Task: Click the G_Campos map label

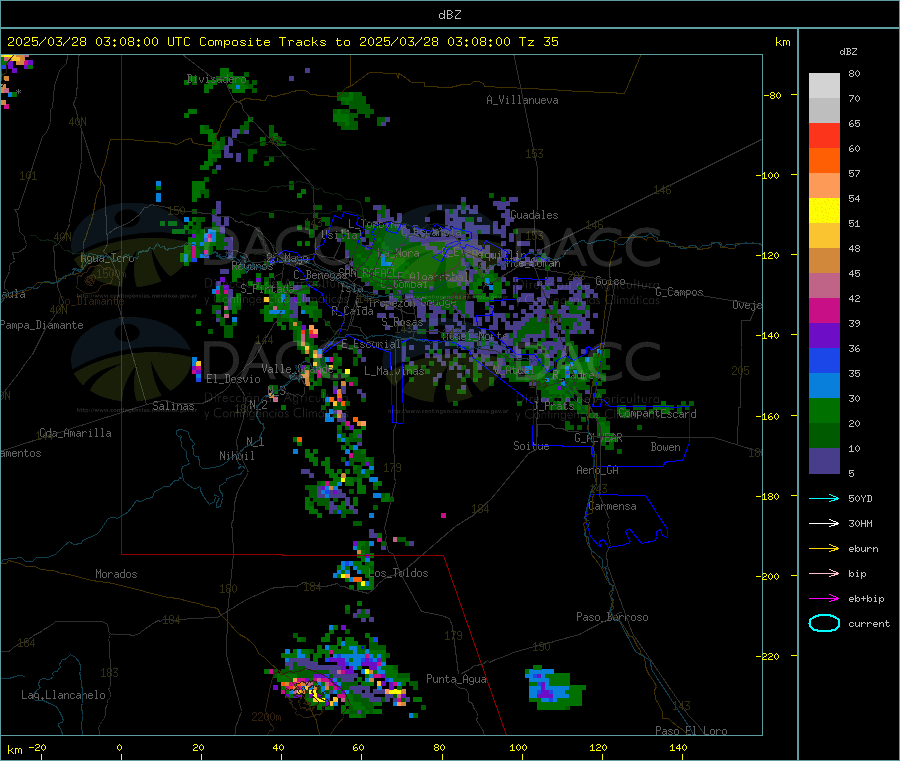Action: [679, 292]
